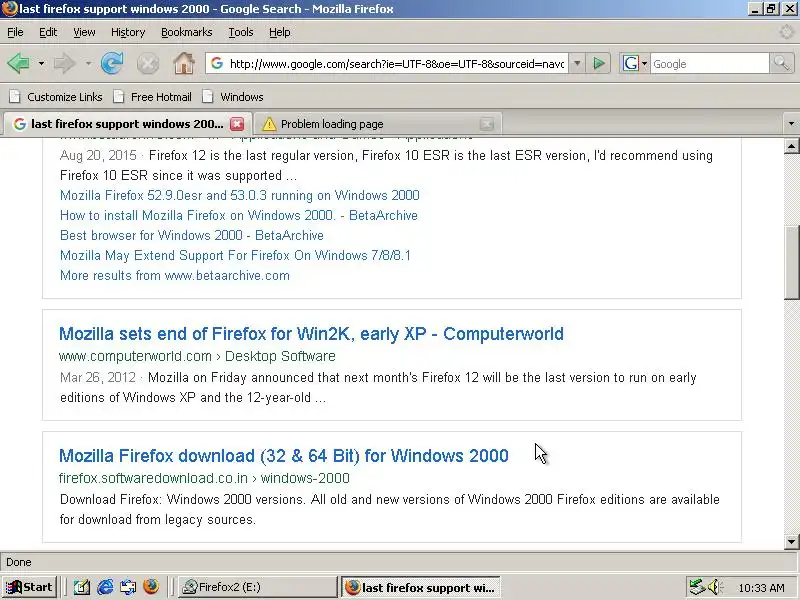Expand the address bar history dropdown
The height and width of the screenshot is (600, 800).
[x=577, y=64]
